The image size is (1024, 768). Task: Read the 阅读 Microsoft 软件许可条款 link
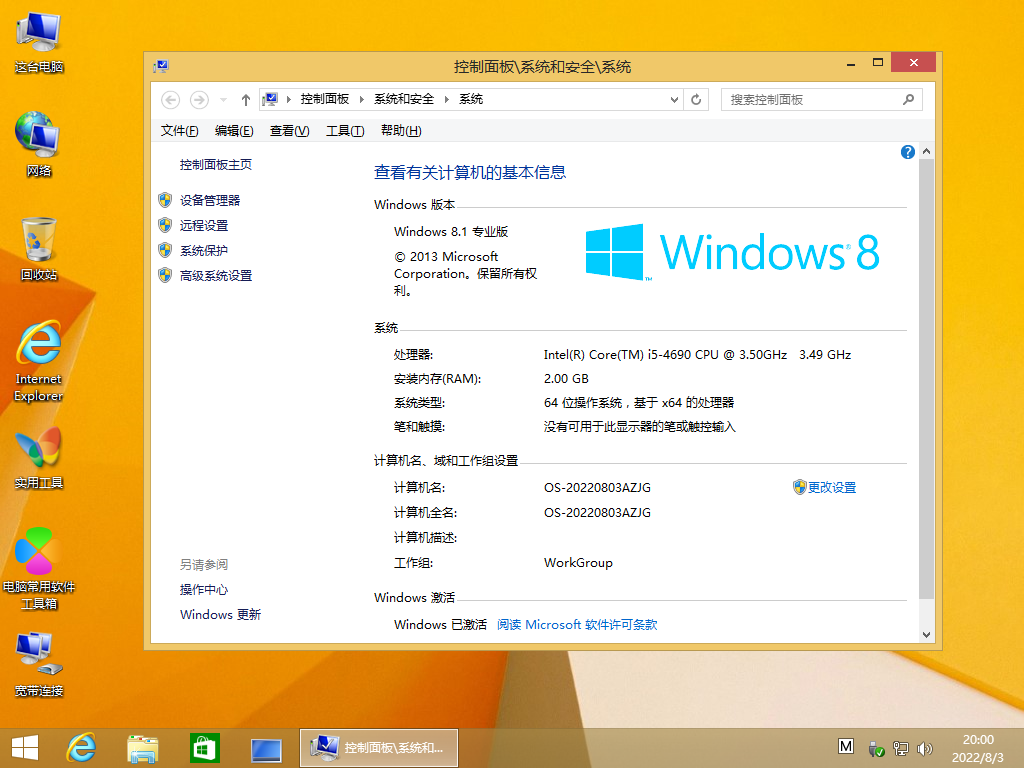(x=577, y=625)
